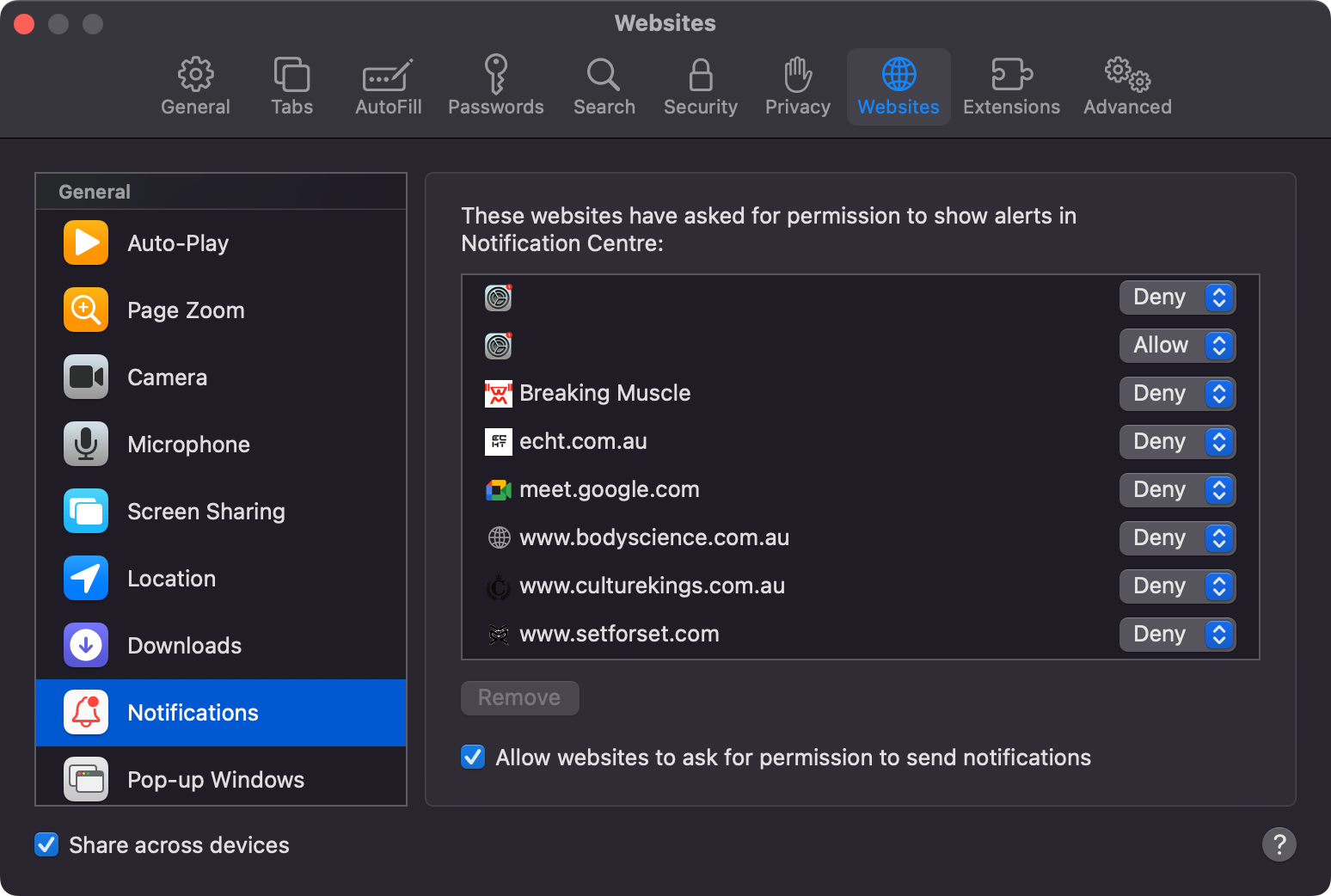Screen dimensions: 1331x896
Task: Click the www.setforset.com favicon
Action: 499,635
